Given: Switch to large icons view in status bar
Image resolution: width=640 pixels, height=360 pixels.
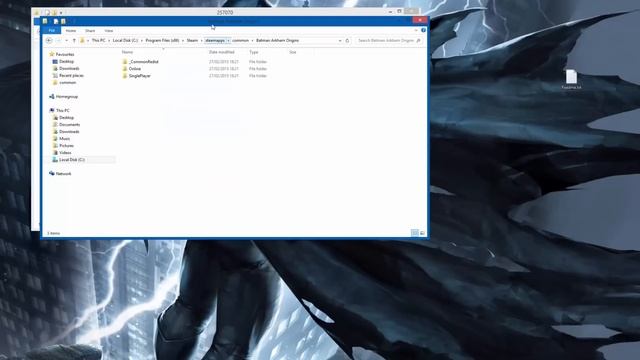Looking at the screenshot, I should [x=422, y=233].
